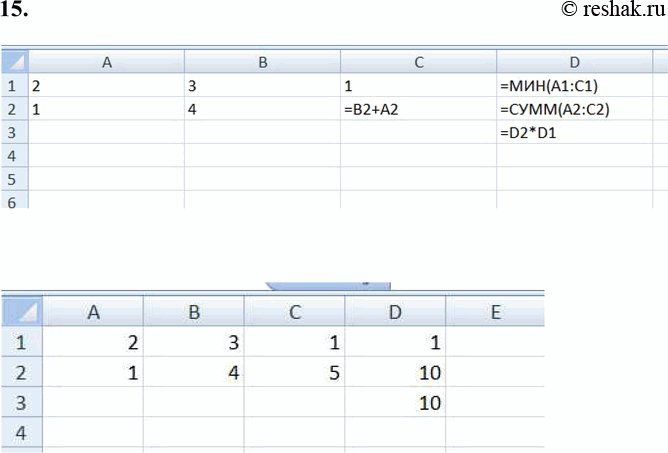
Task: Select column C header in lower sheet
Action: (x=294, y=312)
